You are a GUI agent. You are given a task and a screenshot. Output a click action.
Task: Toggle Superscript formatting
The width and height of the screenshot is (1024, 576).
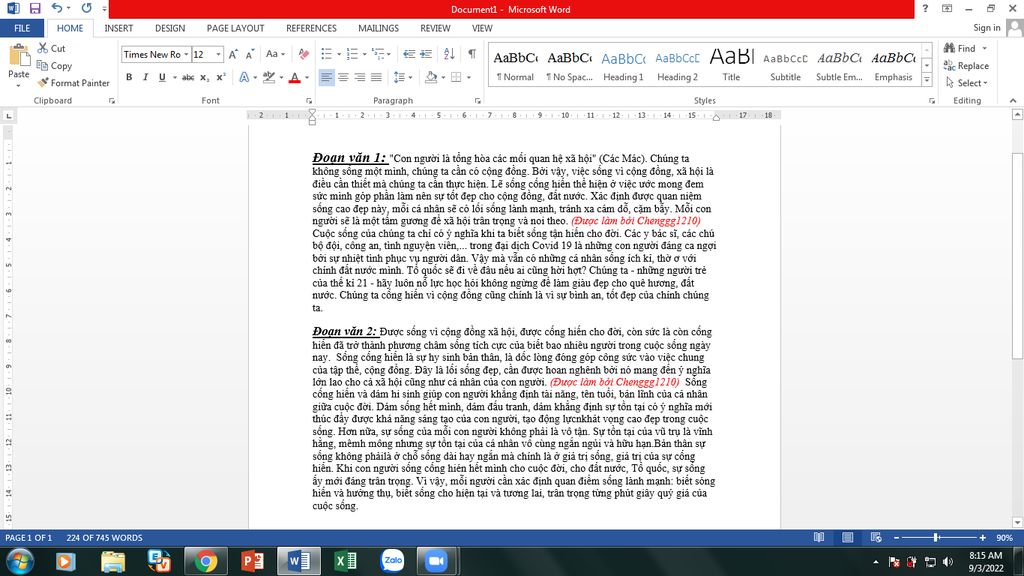pyautogui.click(x=221, y=77)
